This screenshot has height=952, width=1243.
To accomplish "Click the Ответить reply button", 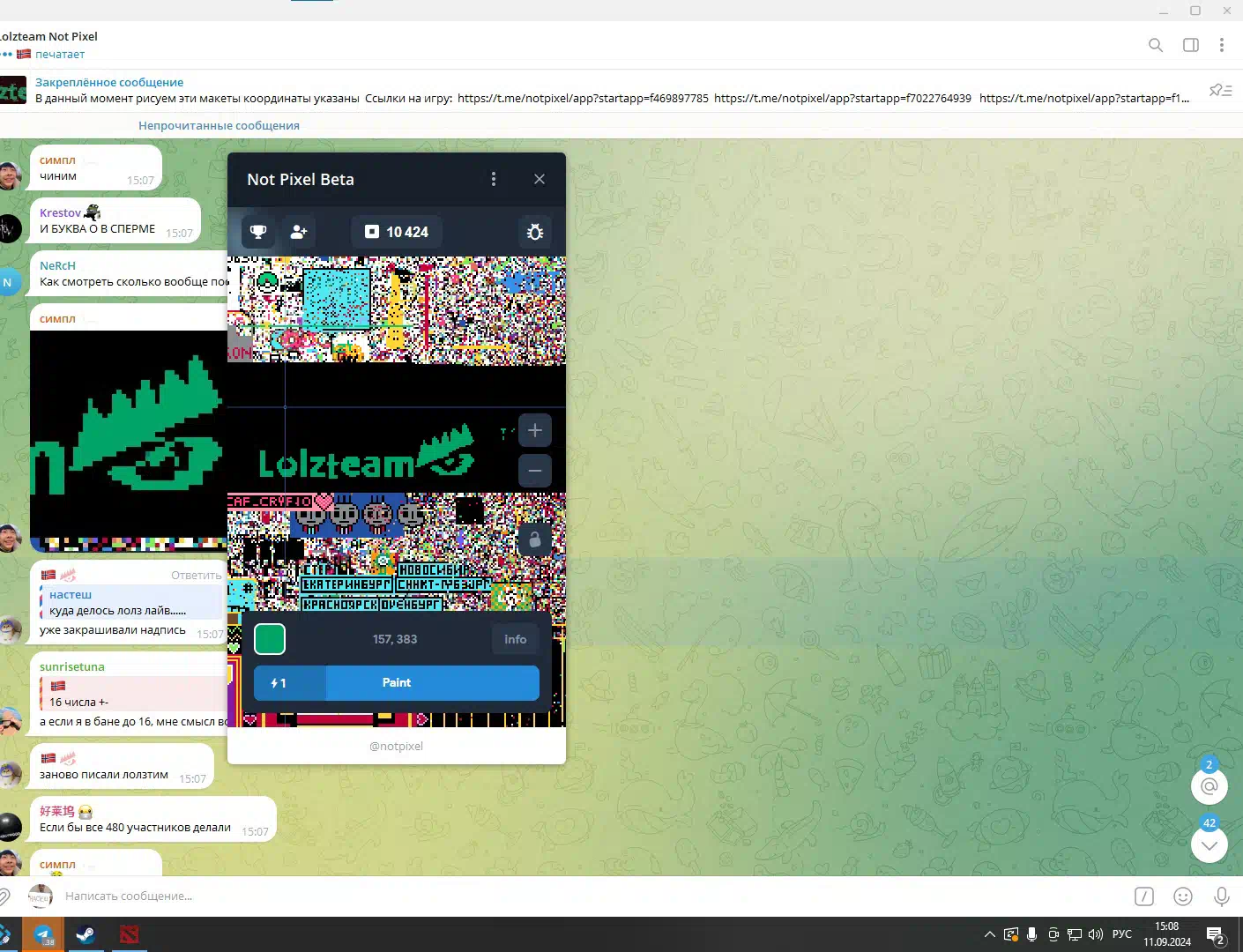I will coord(197,576).
